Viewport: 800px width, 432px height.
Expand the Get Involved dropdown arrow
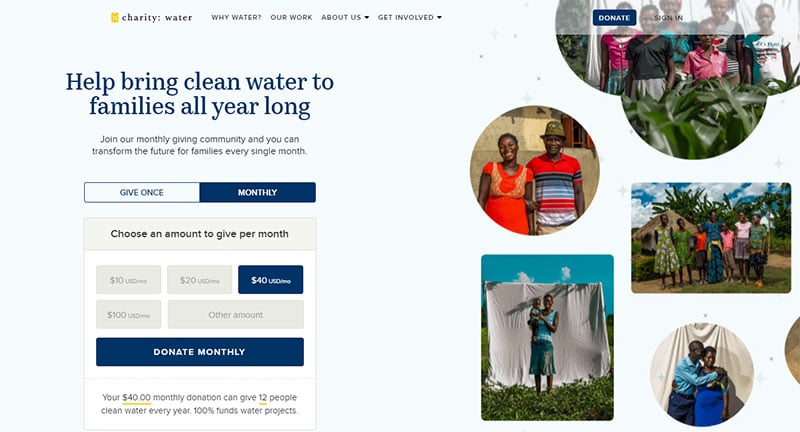pyautogui.click(x=439, y=17)
